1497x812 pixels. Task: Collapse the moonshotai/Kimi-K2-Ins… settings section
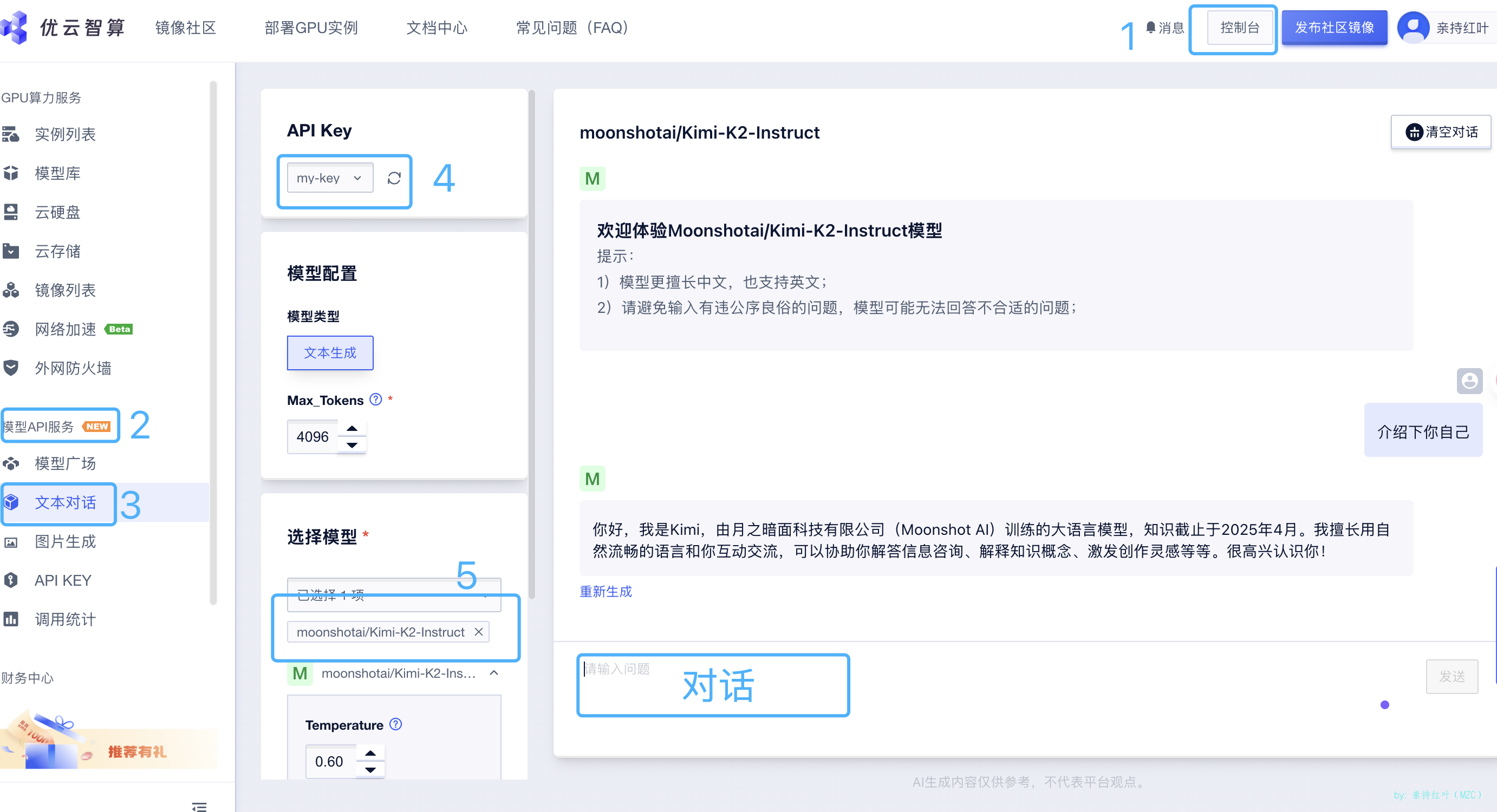pyautogui.click(x=494, y=672)
